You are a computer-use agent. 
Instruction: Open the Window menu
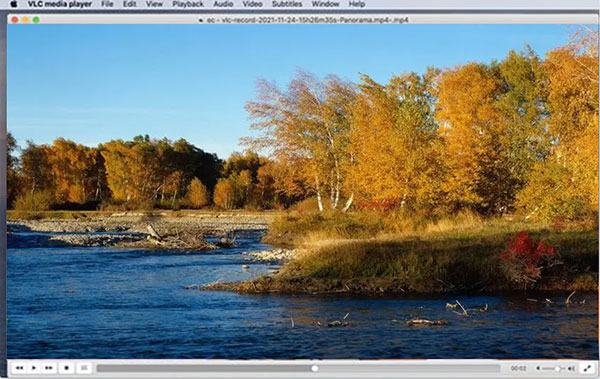[325, 4]
